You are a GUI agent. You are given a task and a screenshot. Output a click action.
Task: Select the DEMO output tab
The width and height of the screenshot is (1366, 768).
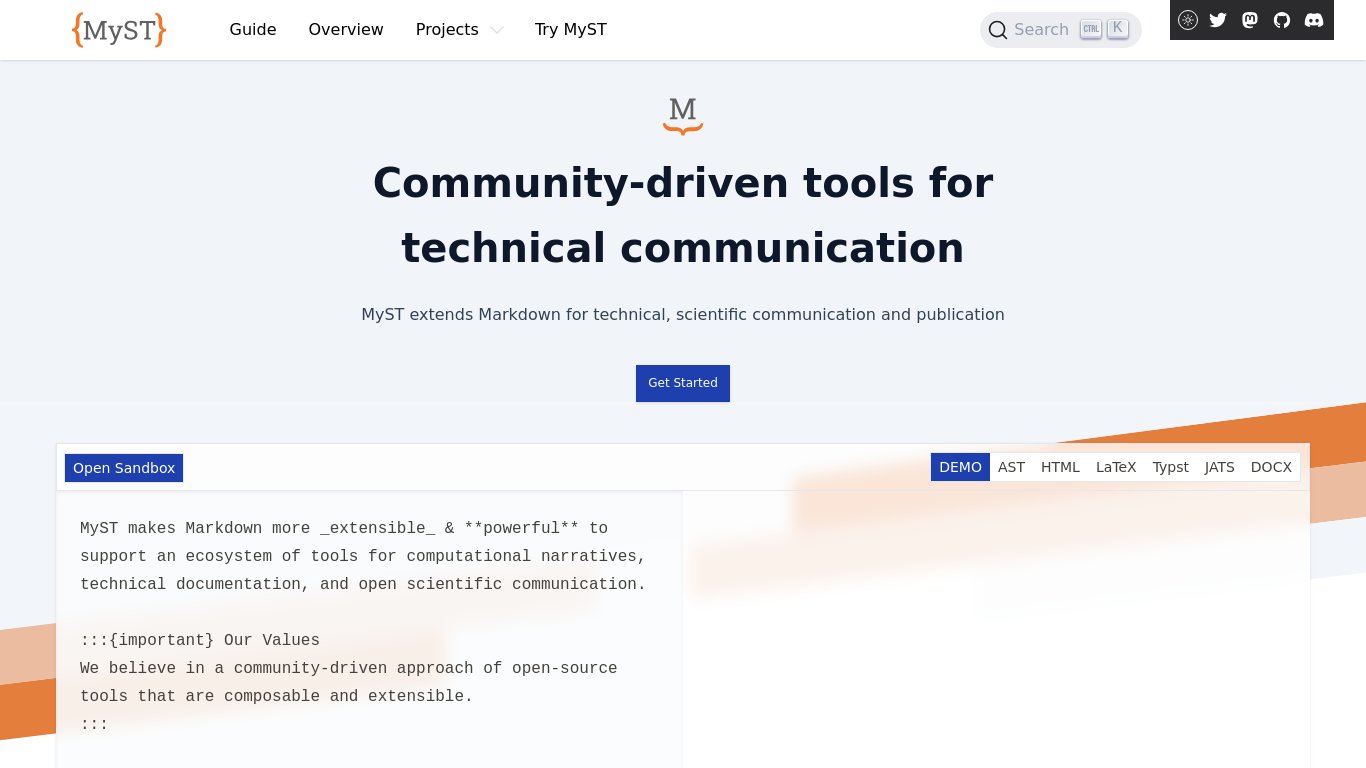point(960,467)
